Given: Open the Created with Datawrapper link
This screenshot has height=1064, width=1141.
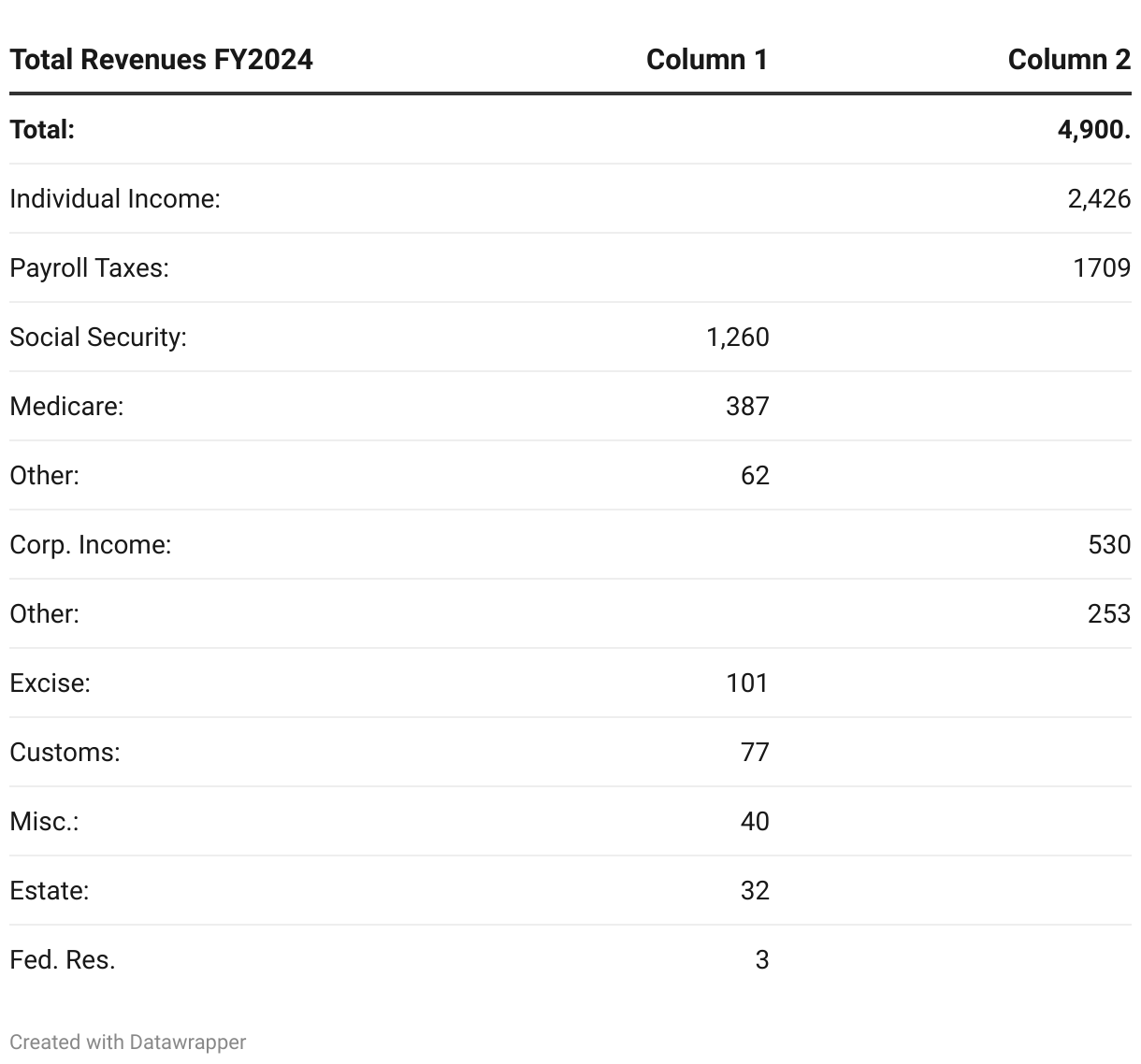Looking at the screenshot, I should coord(128,1042).
